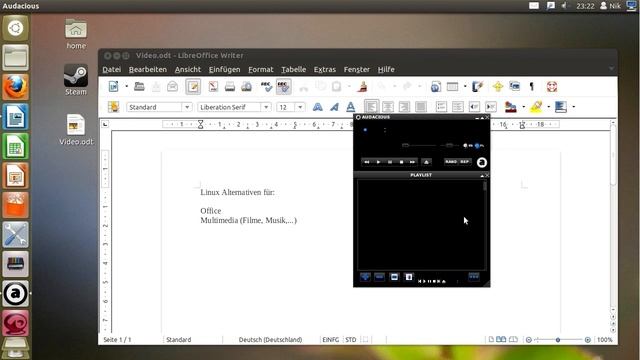Click the Format Paintbrush icon
This screenshot has width=640, height=360.
[x=362, y=87]
